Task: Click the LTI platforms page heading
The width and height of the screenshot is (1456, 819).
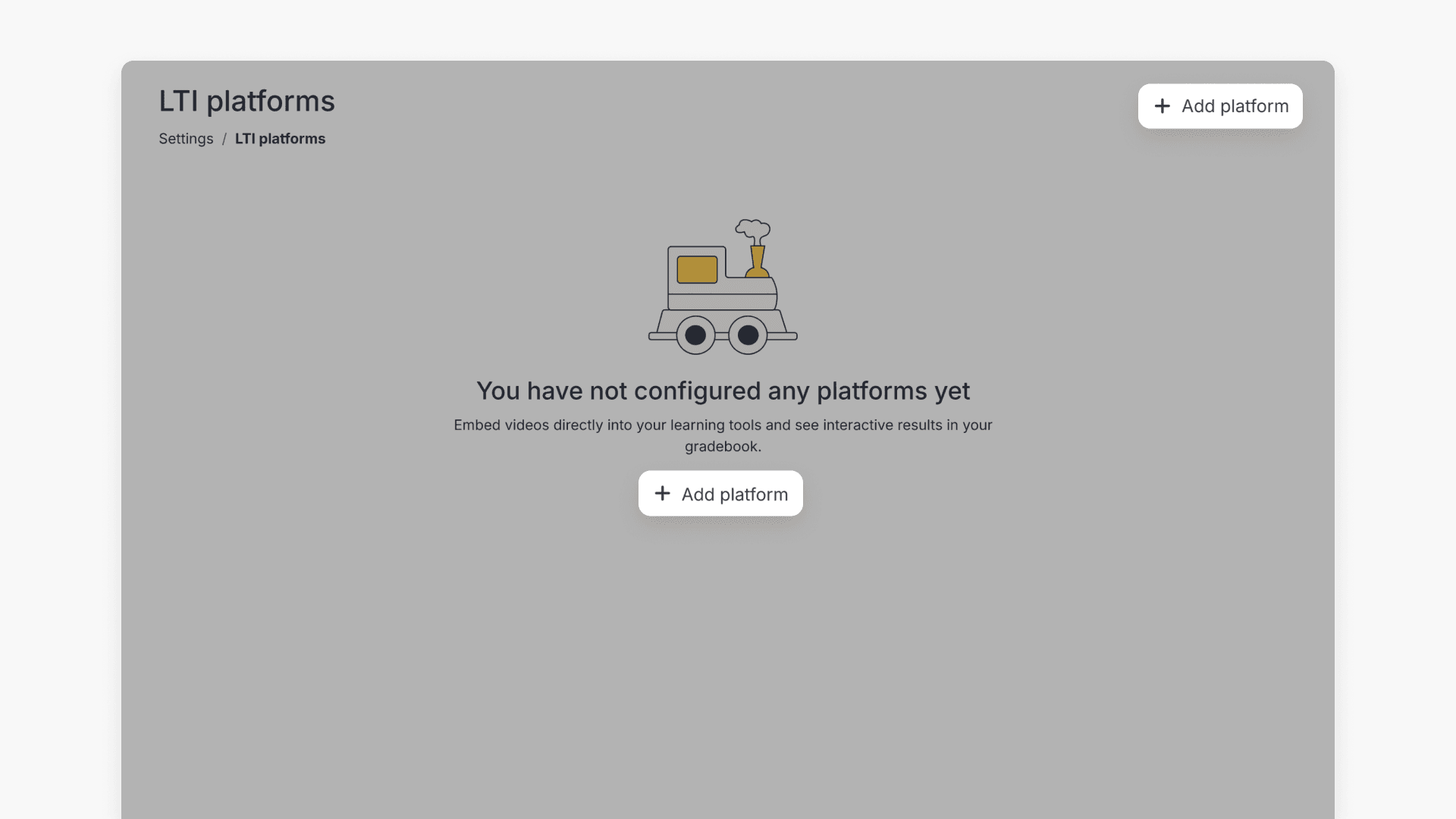Action: click(x=246, y=101)
